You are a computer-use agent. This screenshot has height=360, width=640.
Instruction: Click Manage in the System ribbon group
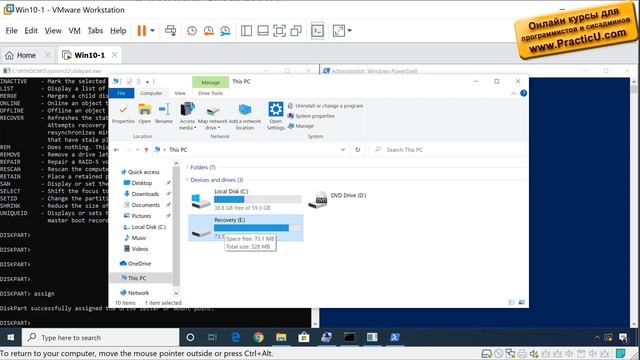click(301, 126)
